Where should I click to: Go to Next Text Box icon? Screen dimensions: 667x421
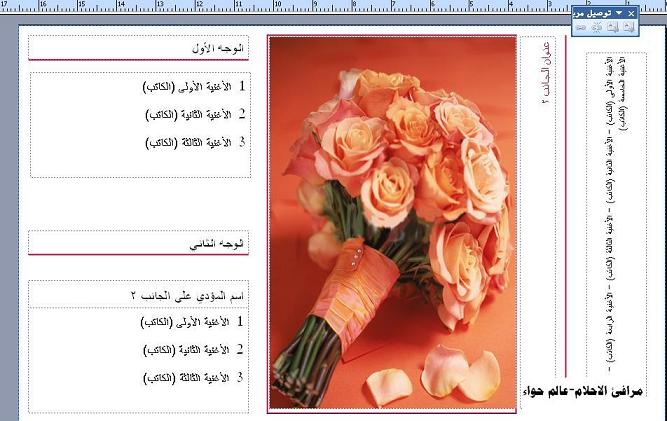[x=581, y=28]
